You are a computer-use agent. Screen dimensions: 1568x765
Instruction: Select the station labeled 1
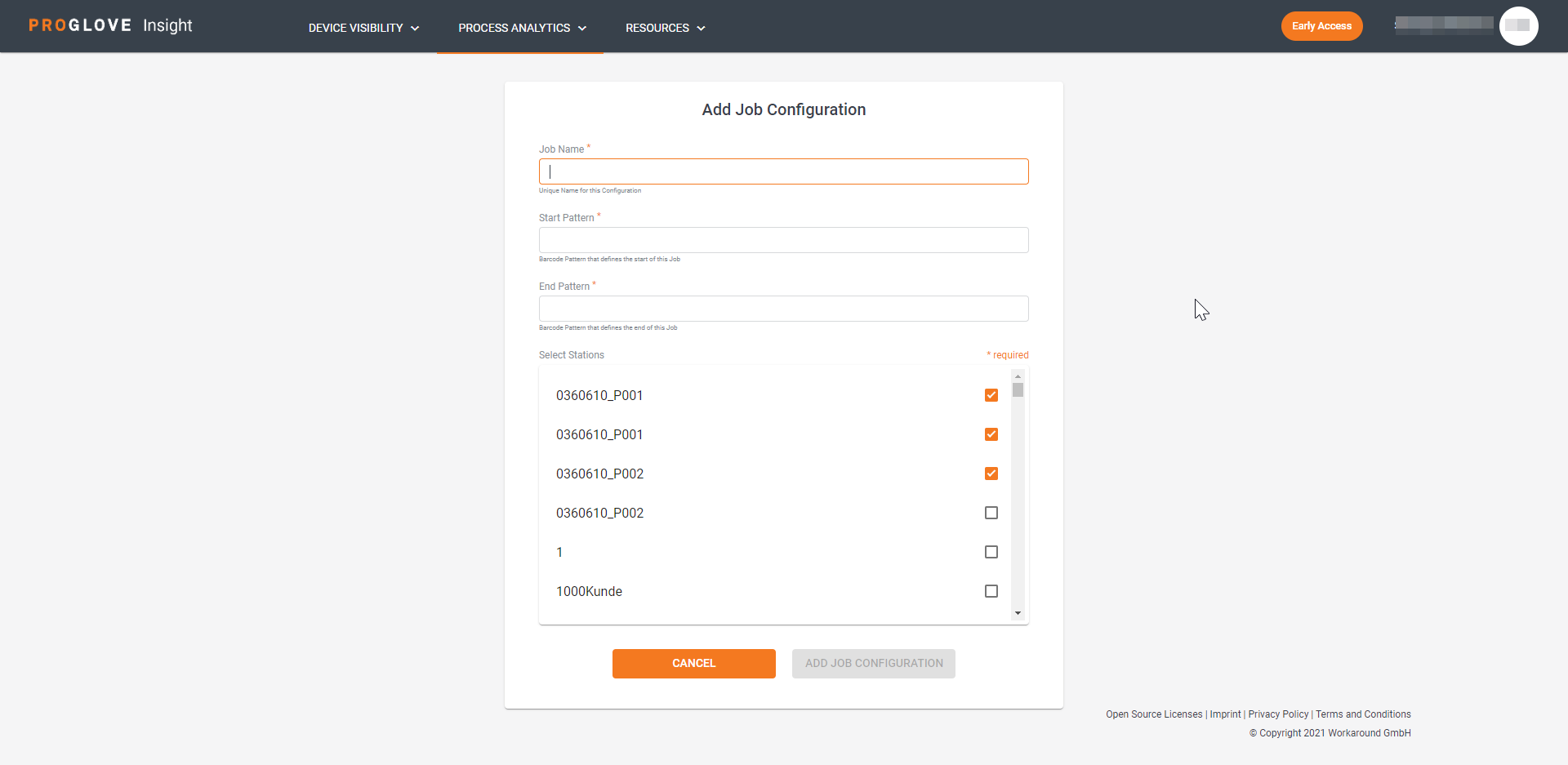tap(559, 552)
